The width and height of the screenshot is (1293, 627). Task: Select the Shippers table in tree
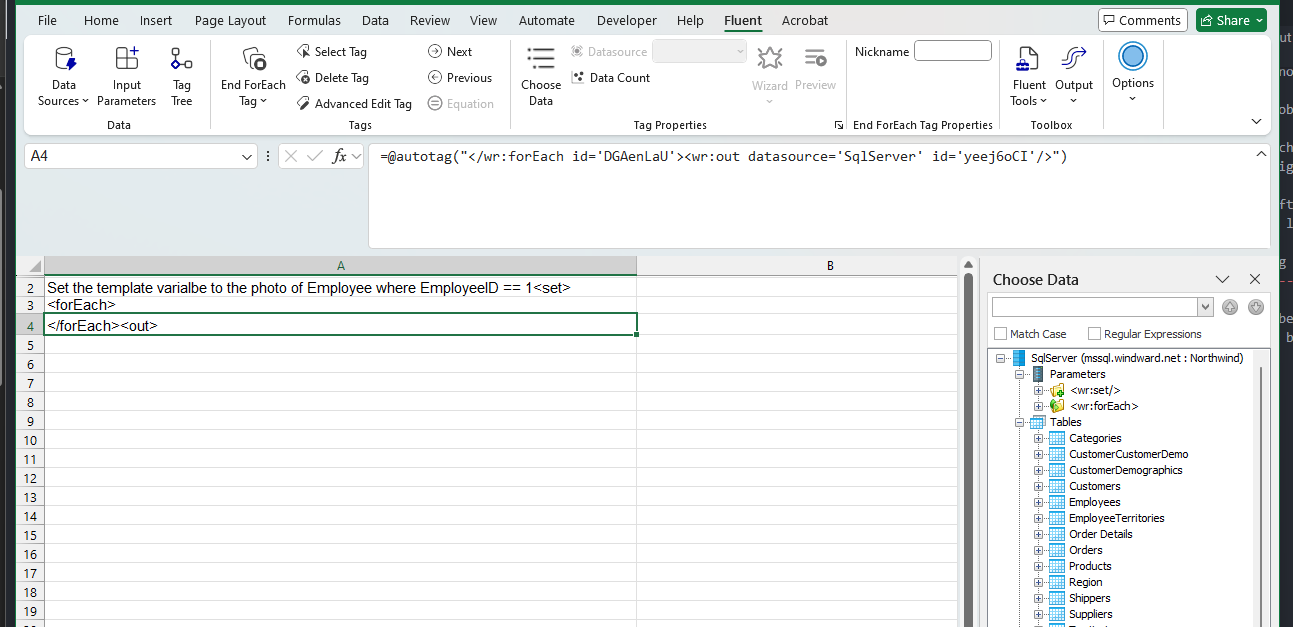coord(1089,598)
